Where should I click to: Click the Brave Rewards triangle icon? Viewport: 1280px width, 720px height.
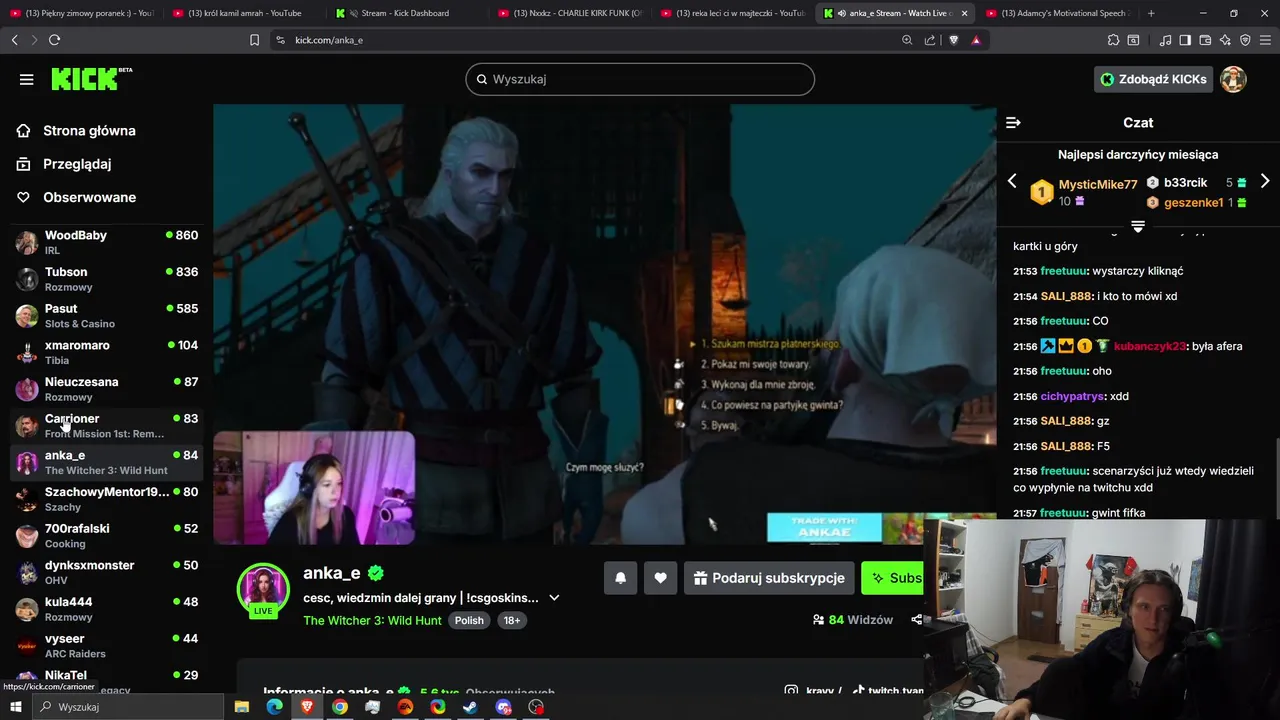pyautogui.click(x=976, y=40)
